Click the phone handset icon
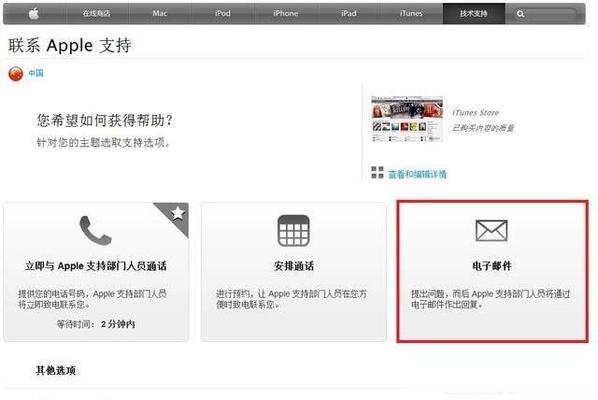Screen dimensions: 598x400 tap(95, 230)
